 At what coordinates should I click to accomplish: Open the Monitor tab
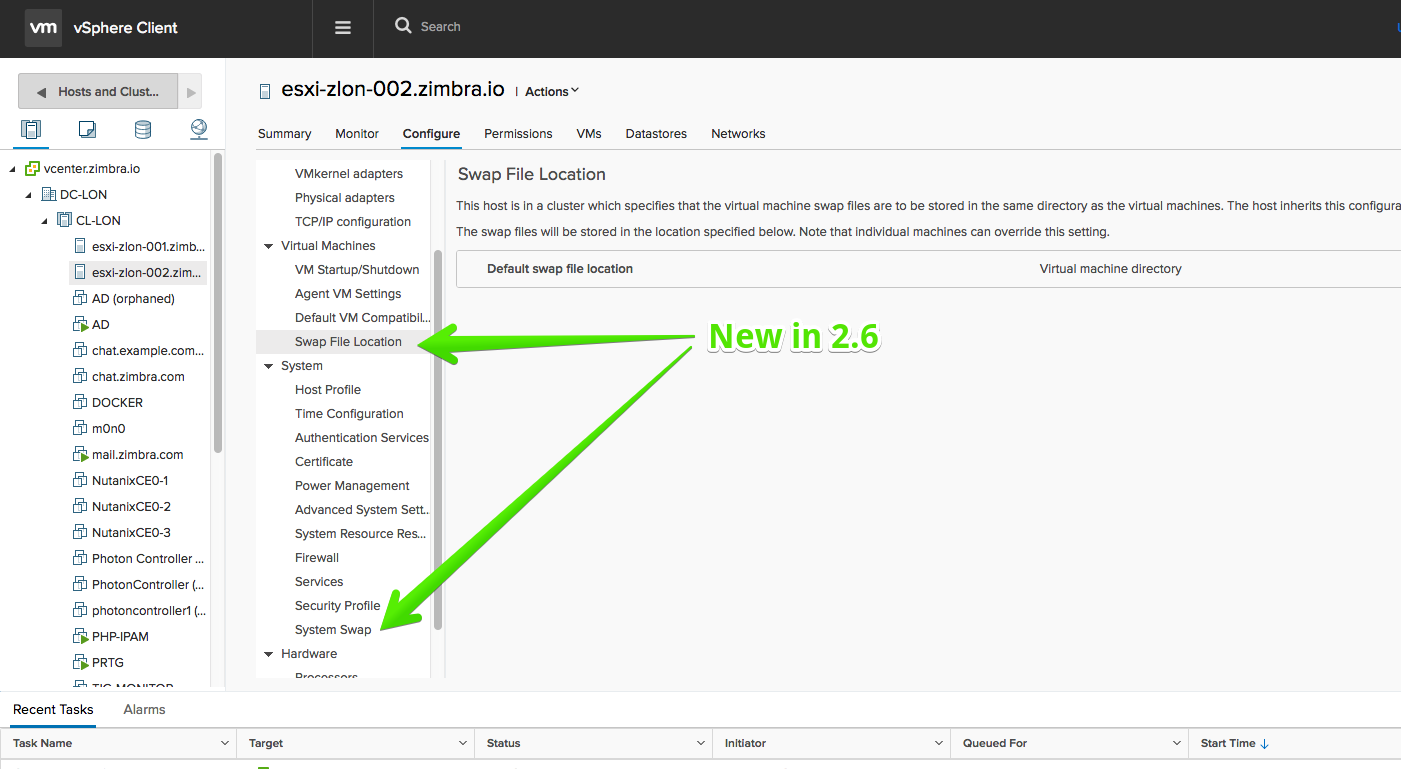click(357, 134)
